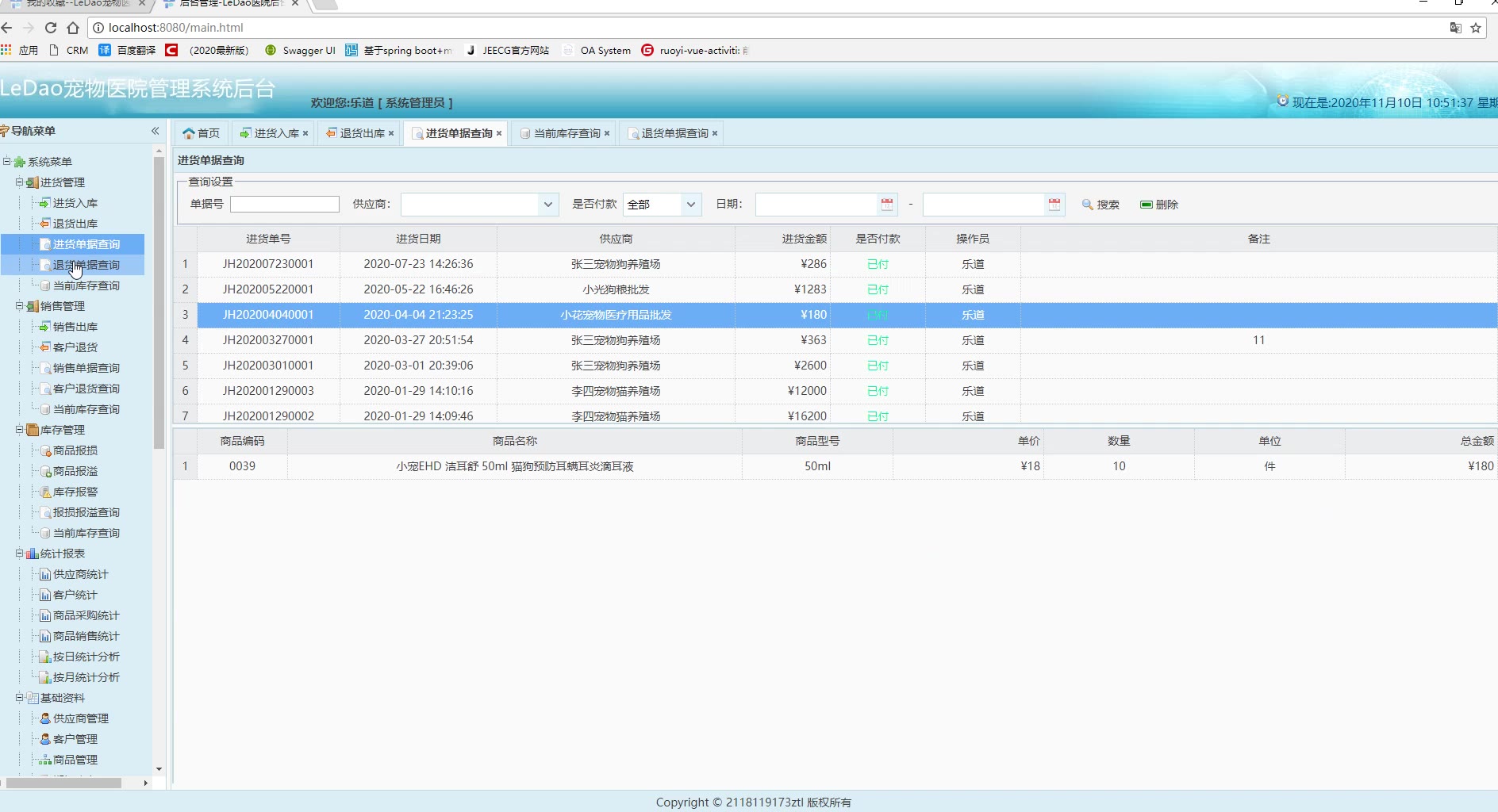
Task: Collapse navigation menu with double-arrow icon
Action: pyautogui.click(x=156, y=131)
